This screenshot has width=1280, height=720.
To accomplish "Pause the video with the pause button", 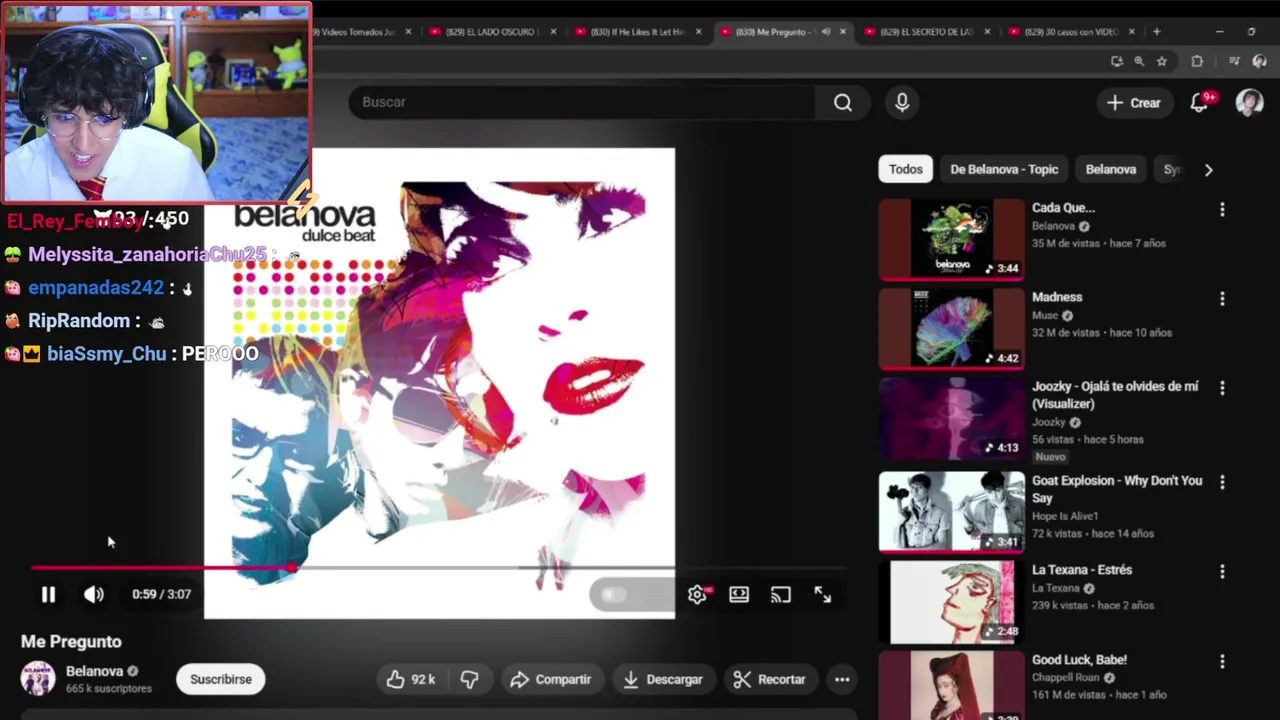I will coord(48,594).
